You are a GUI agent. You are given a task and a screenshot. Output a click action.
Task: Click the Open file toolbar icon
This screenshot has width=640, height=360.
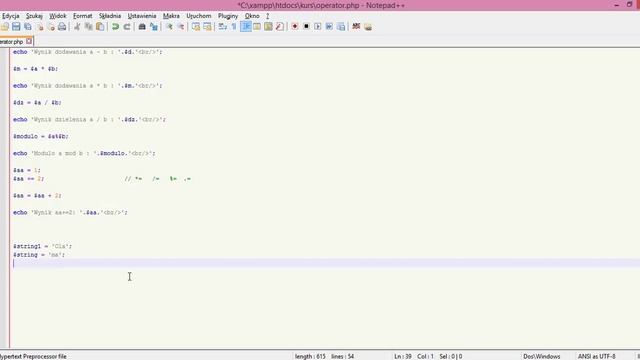[4, 27]
